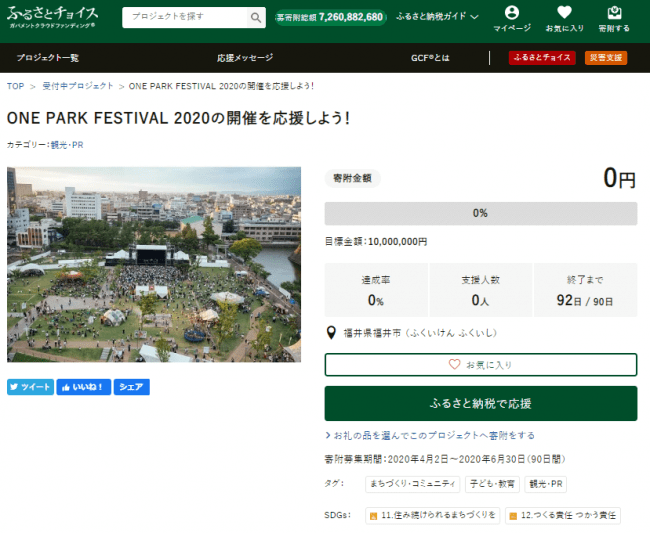Image resolution: width=650 pixels, height=533 pixels.
Task: Open 応援メッセージ menu item
Action: (x=245, y=58)
